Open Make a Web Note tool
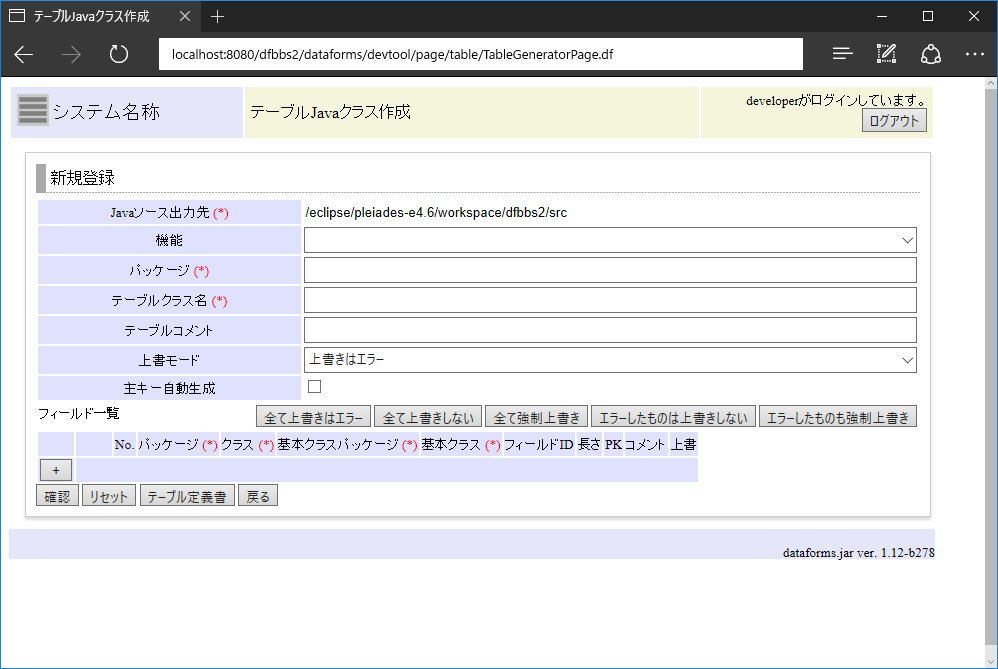 pos(886,54)
